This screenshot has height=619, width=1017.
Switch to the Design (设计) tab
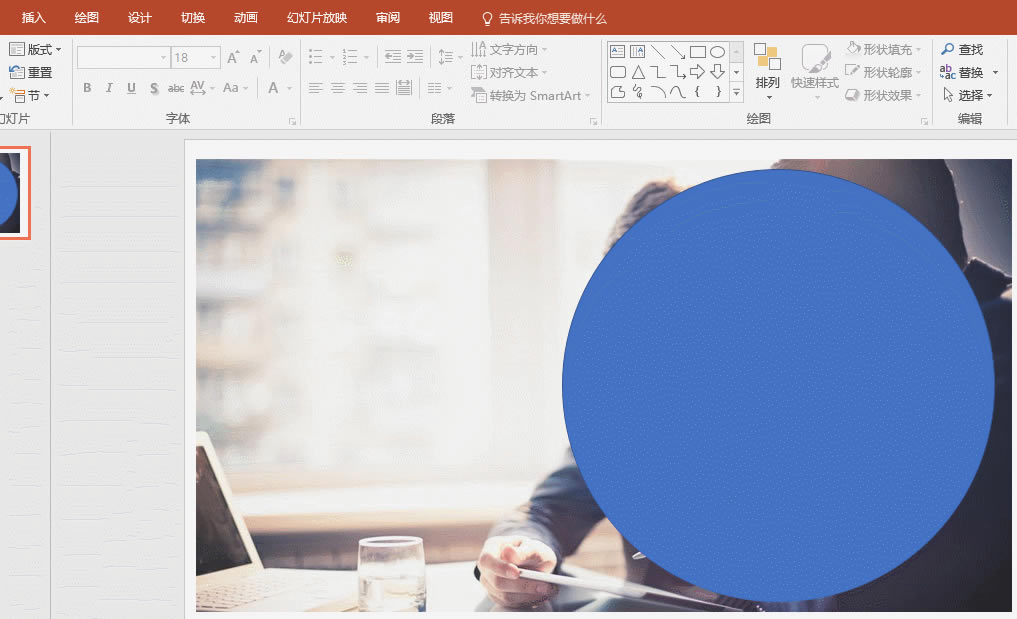pyautogui.click(x=139, y=18)
